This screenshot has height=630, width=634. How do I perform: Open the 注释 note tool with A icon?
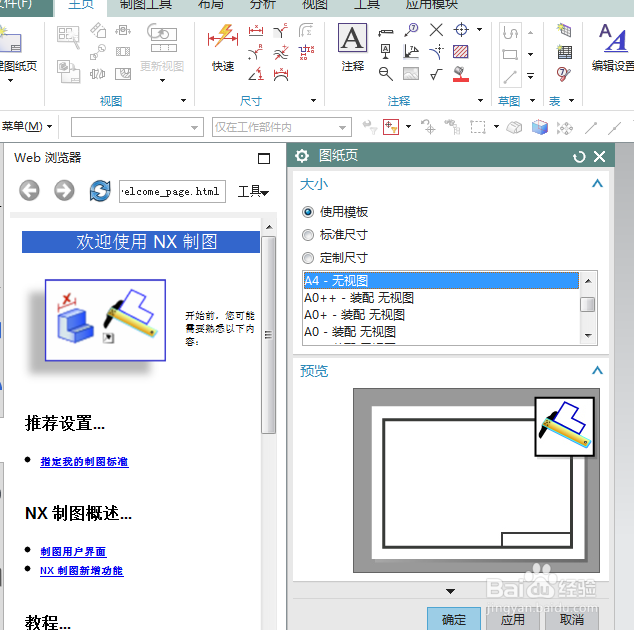pos(353,38)
